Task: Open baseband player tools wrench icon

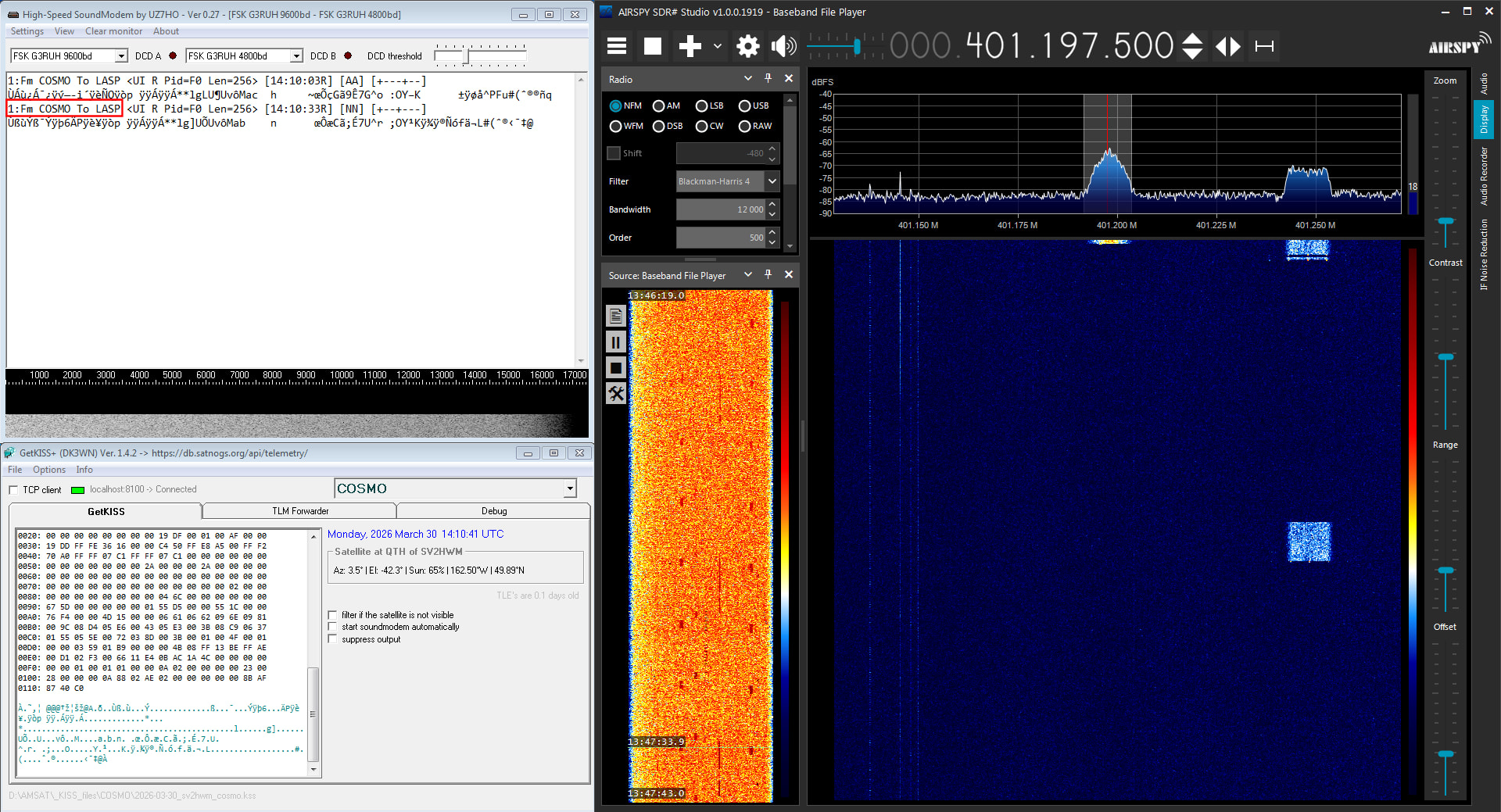Action: (x=616, y=394)
